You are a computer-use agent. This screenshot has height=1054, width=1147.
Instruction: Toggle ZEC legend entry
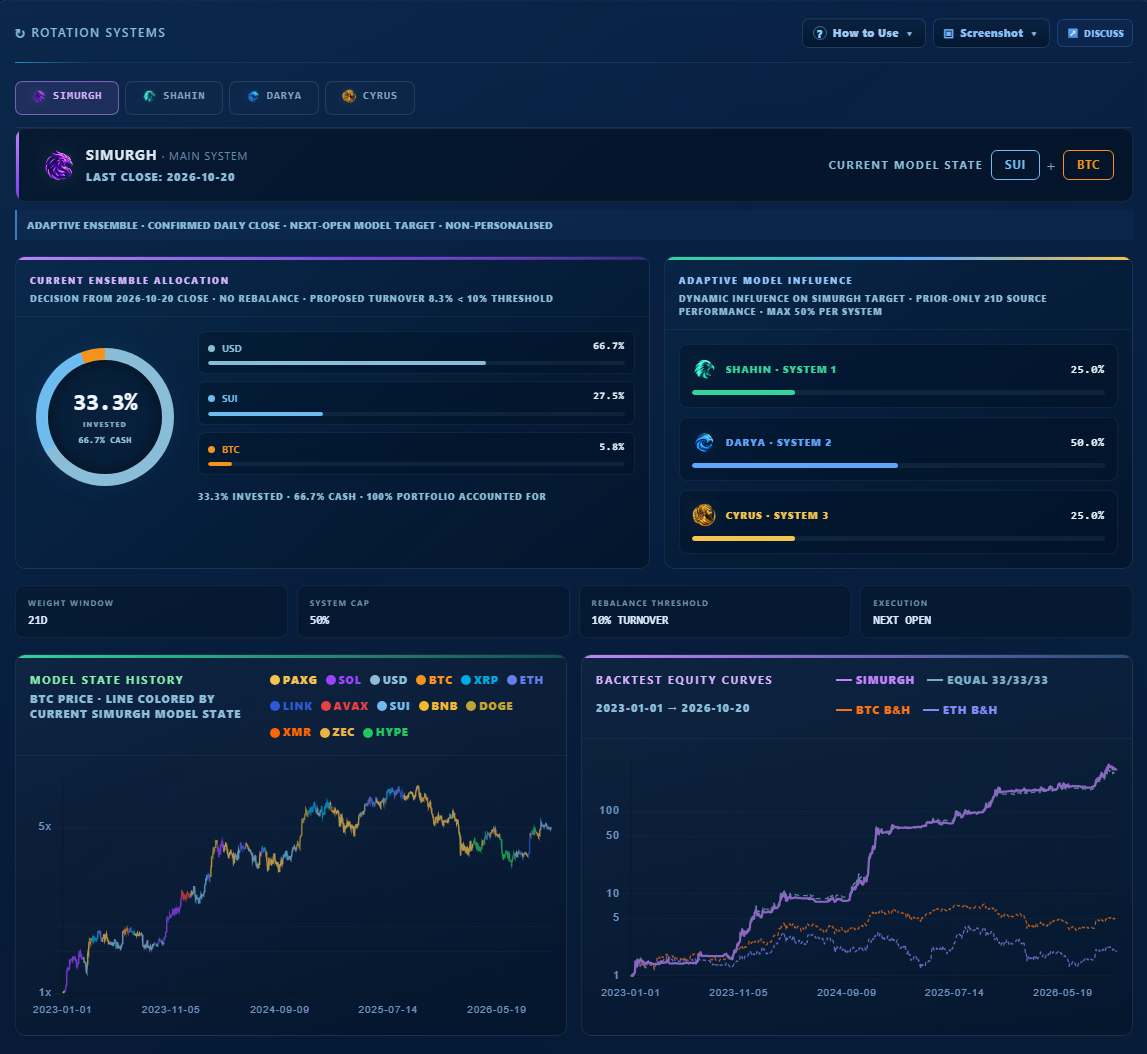pyautogui.click(x=337, y=733)
